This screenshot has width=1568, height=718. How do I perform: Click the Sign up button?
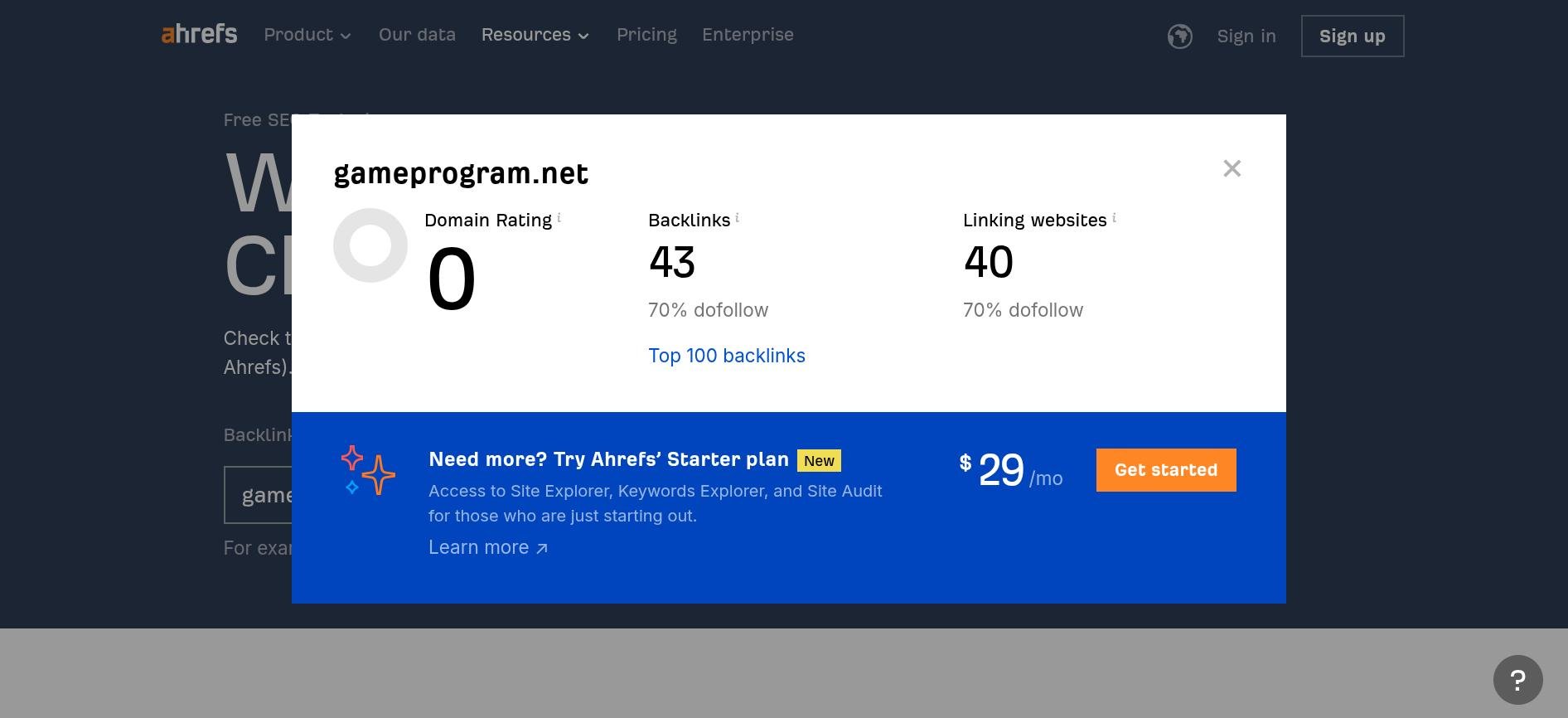tap(1353, 36)
